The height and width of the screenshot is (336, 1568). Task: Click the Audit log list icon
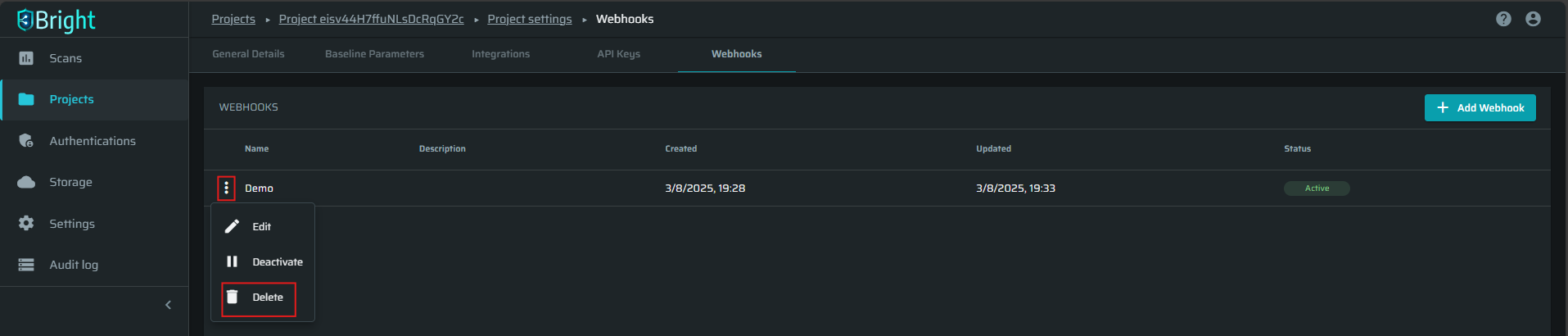26,265
